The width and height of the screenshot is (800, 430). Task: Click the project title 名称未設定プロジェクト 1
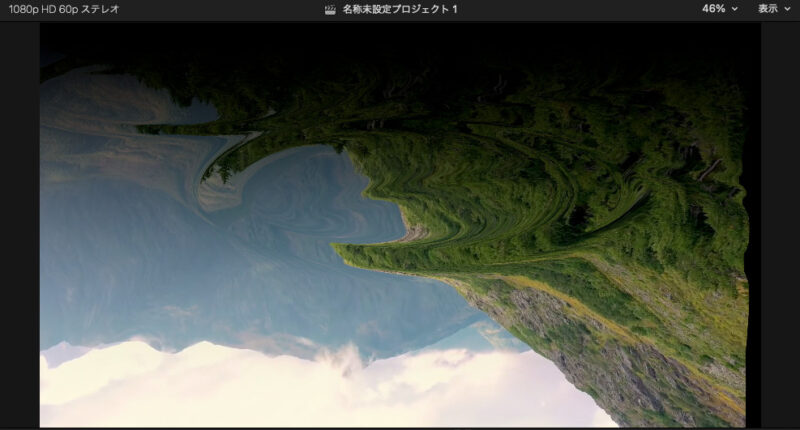(x=400, y=10)
